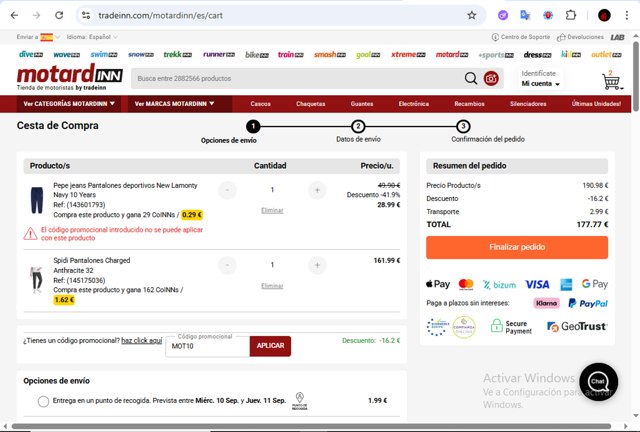This screenshot has width=640, height=432.
Task: Open Centro de Soporte link
Action: coord(521,37)
